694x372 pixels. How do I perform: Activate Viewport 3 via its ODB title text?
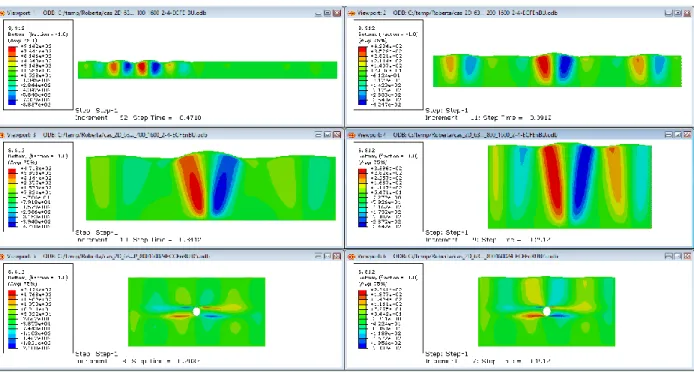pos(126,135)
